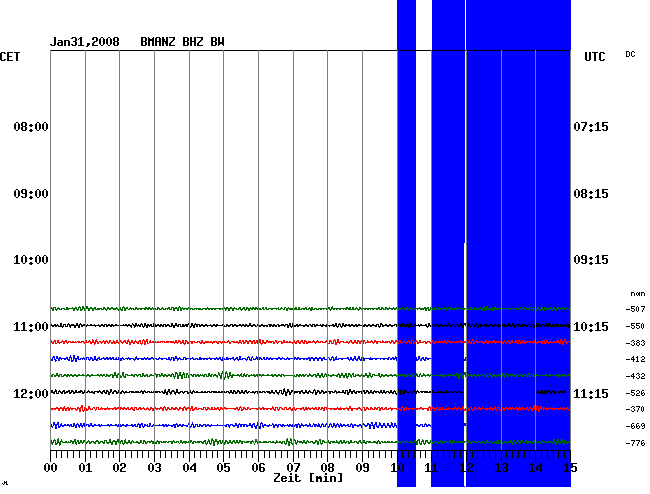Click the amplitude value -776
The width and height of the screenshot is (650, 494).
(x=635, y=443)
